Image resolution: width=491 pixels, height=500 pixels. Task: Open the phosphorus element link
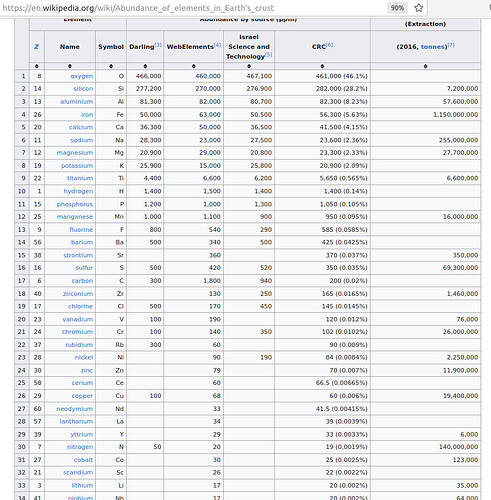pyautogui.click(x=75, y=204)
